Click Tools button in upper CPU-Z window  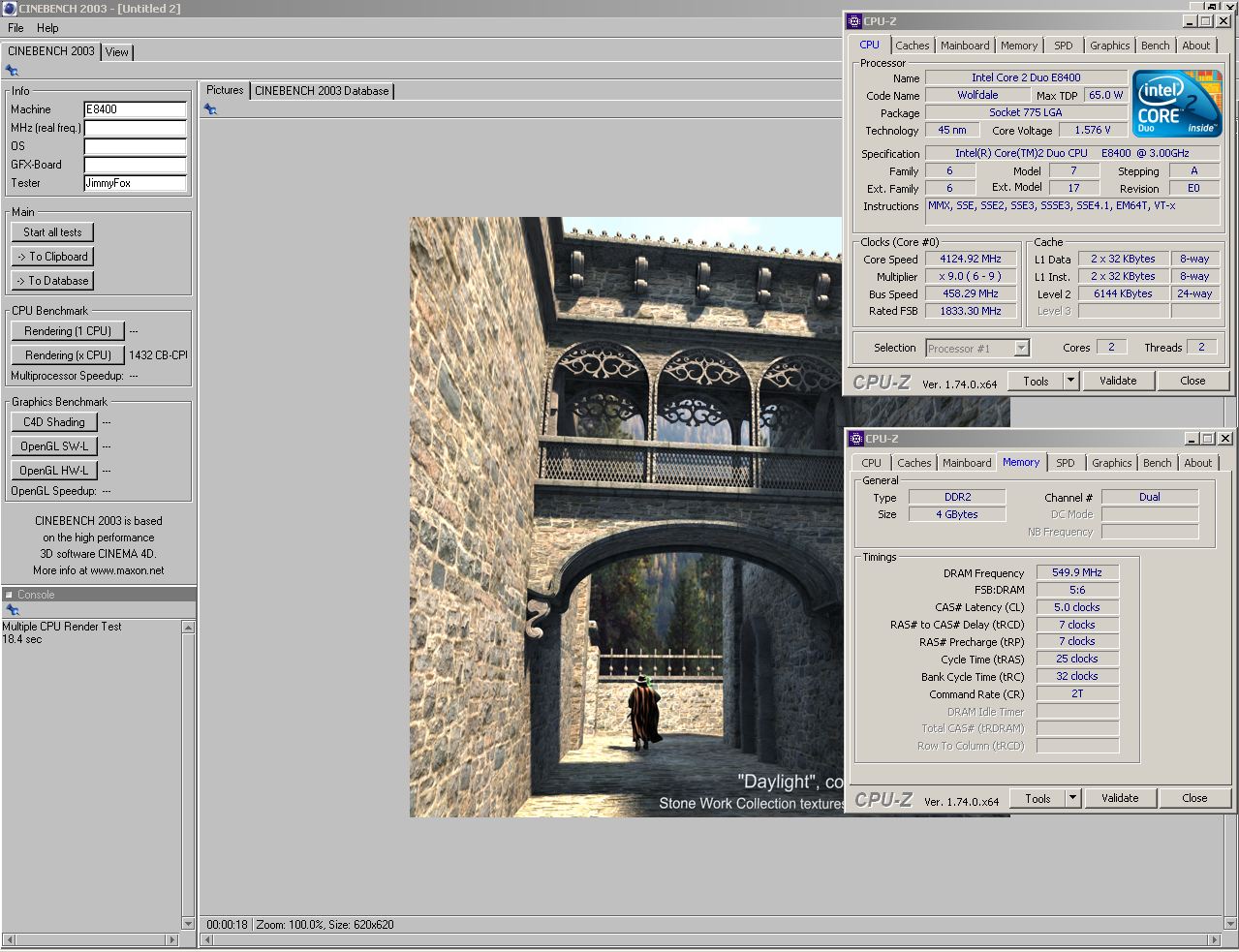(x=1036, y=381)
